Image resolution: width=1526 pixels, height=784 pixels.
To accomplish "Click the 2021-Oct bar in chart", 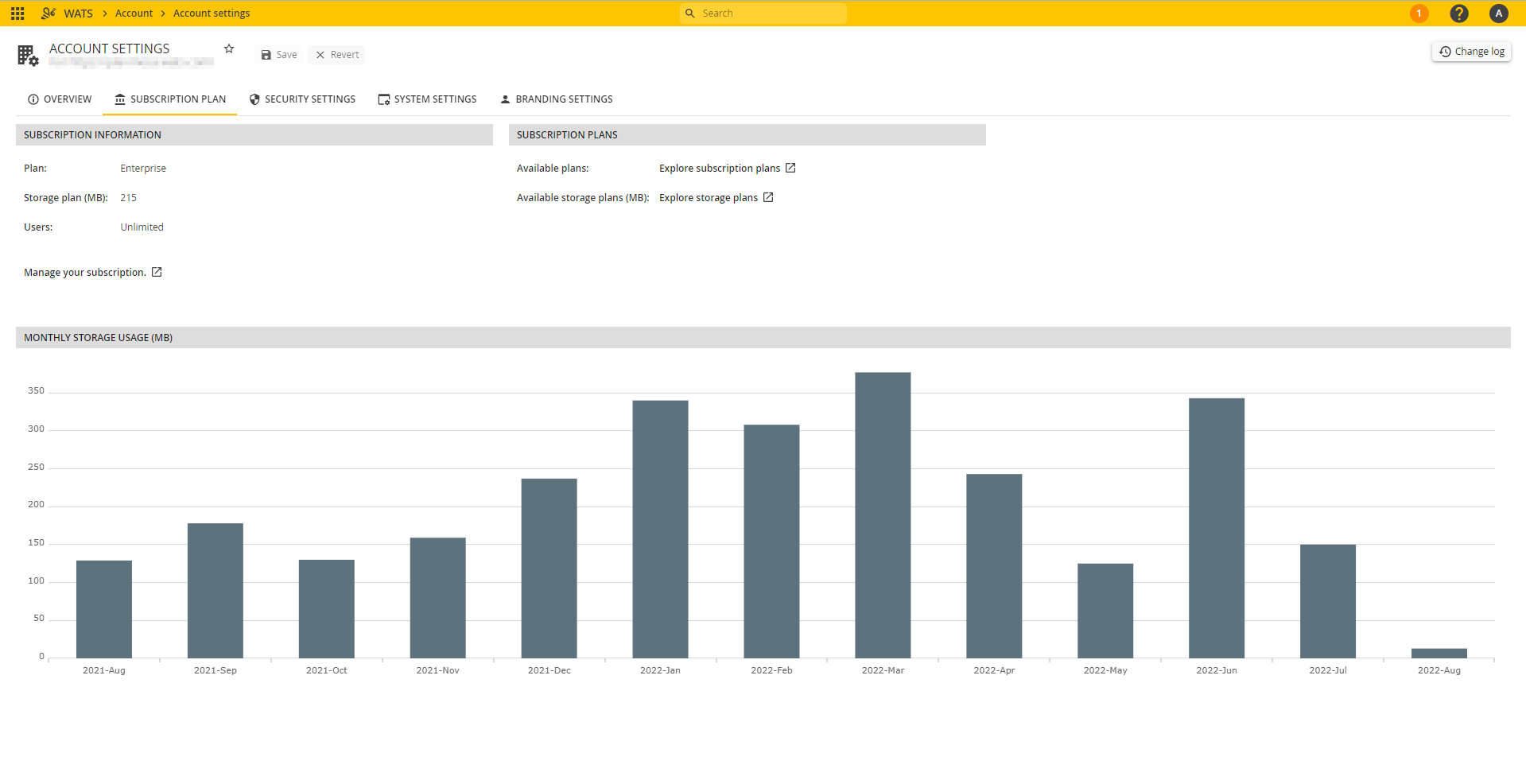I will 327,609.
